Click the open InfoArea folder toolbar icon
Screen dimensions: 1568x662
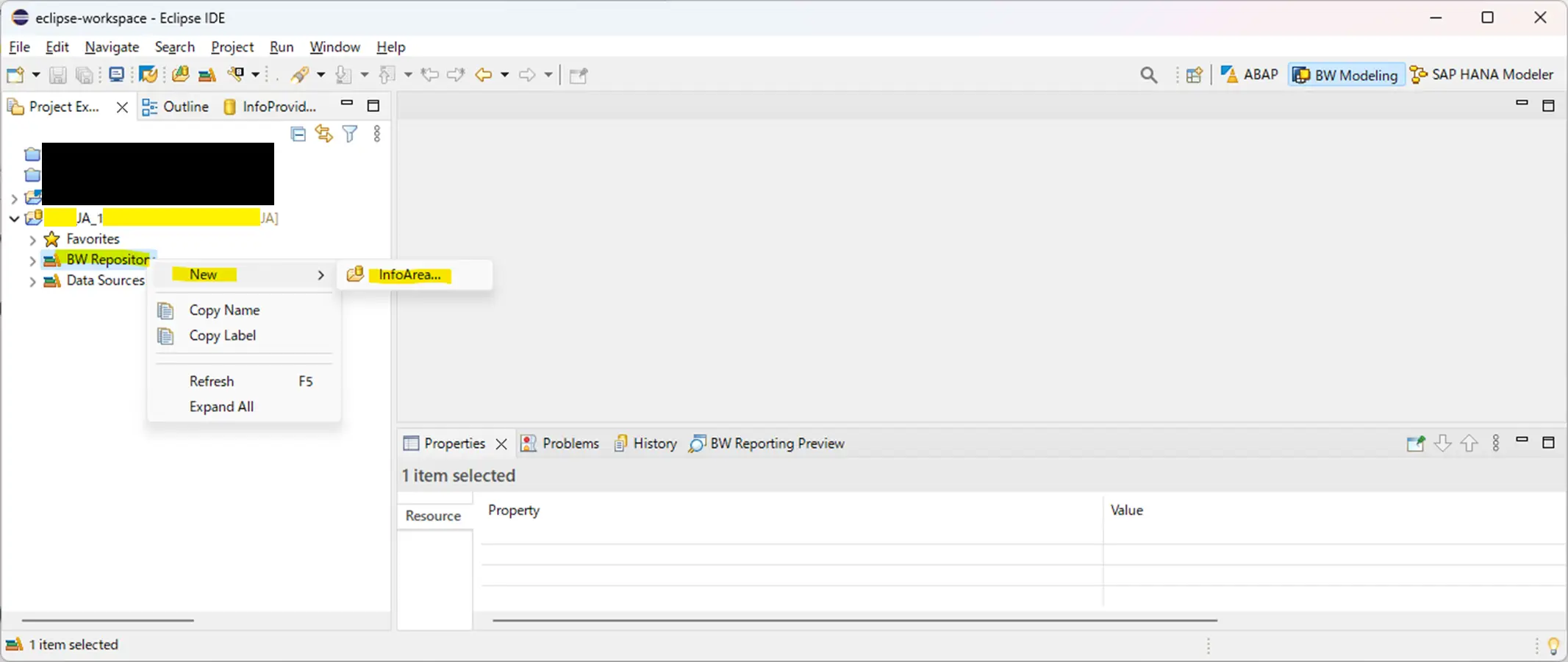[181, 74]
